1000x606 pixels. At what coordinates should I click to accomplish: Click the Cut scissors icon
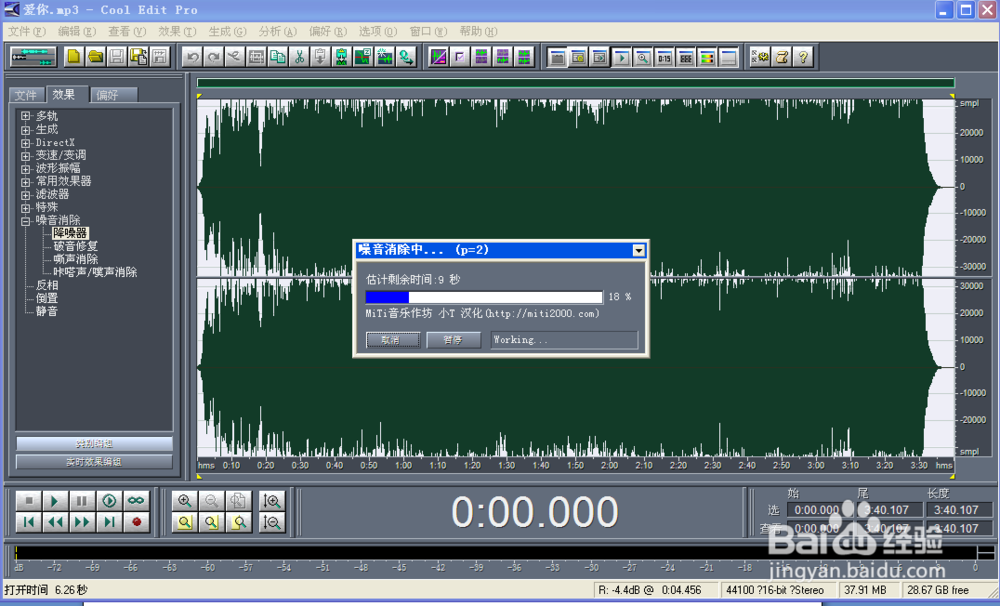298,57
